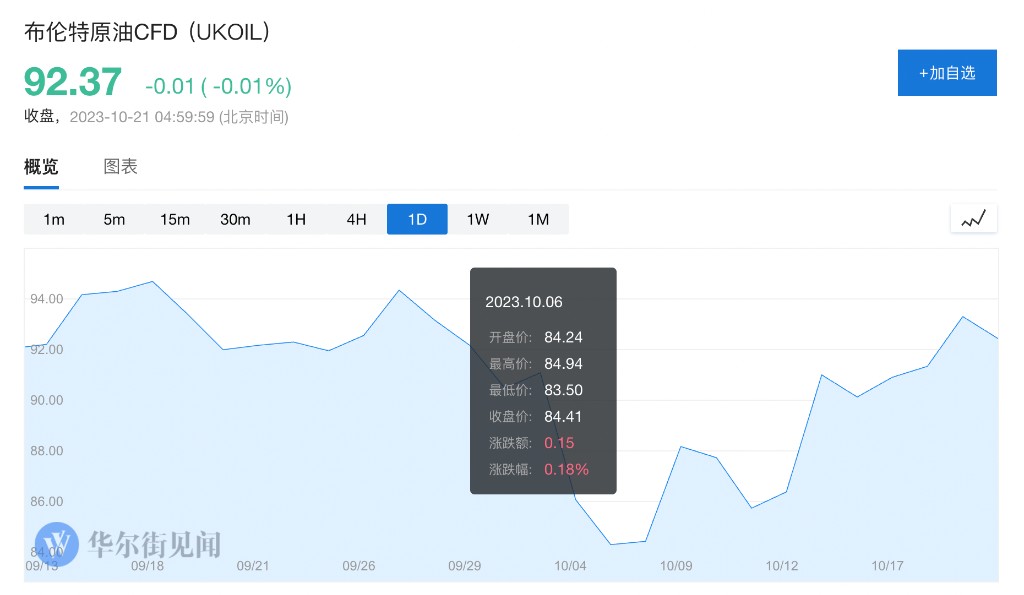Show the 1M monthly chart
This screenshot has width=1024, height=595.
(x=538, y=219)
